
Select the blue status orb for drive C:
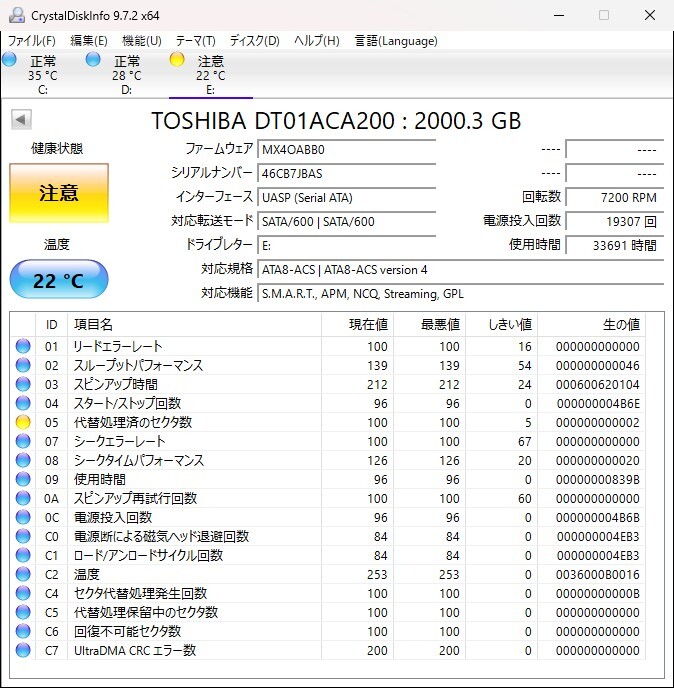pyautogui.click(x=10, y=59)
